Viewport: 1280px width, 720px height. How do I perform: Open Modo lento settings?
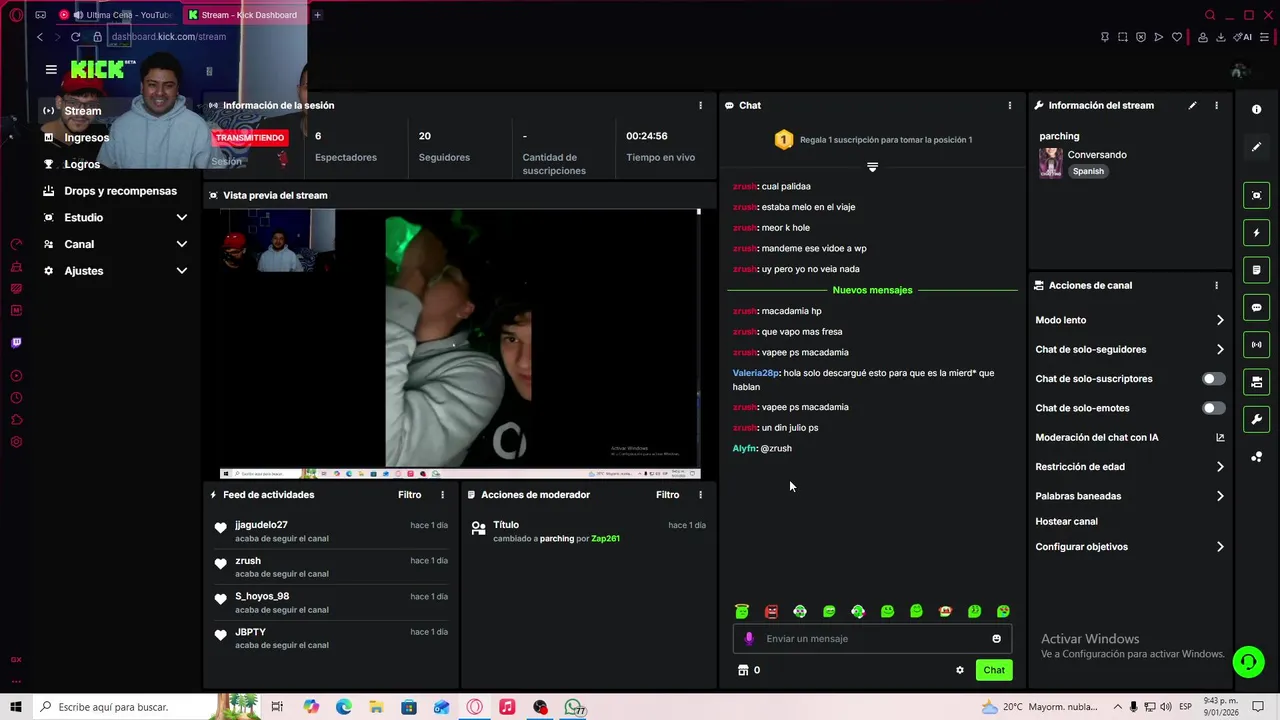1130,320
